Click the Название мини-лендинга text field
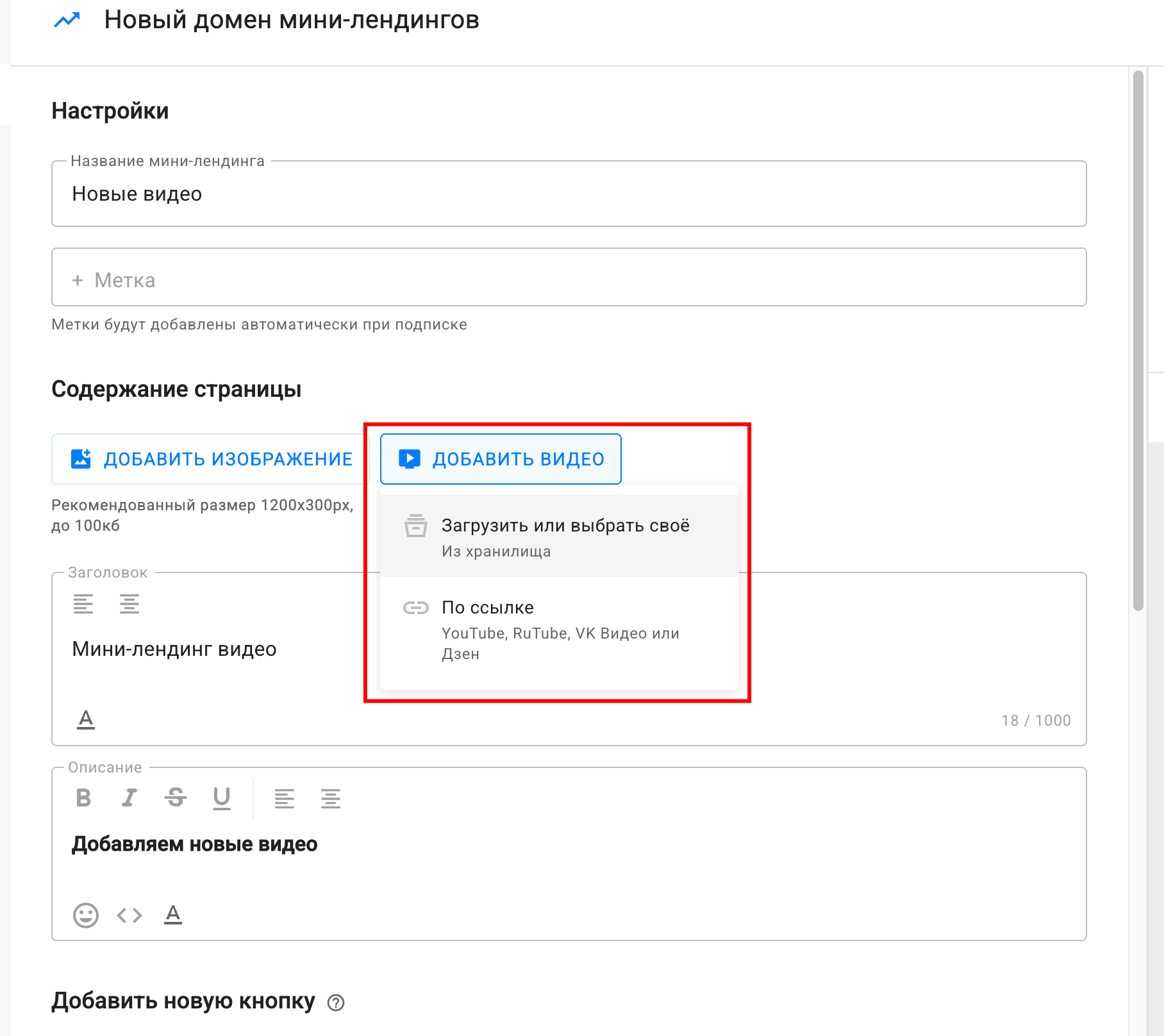The width and height of the screenshot is (1164, 1036). [x=569, y=194]
